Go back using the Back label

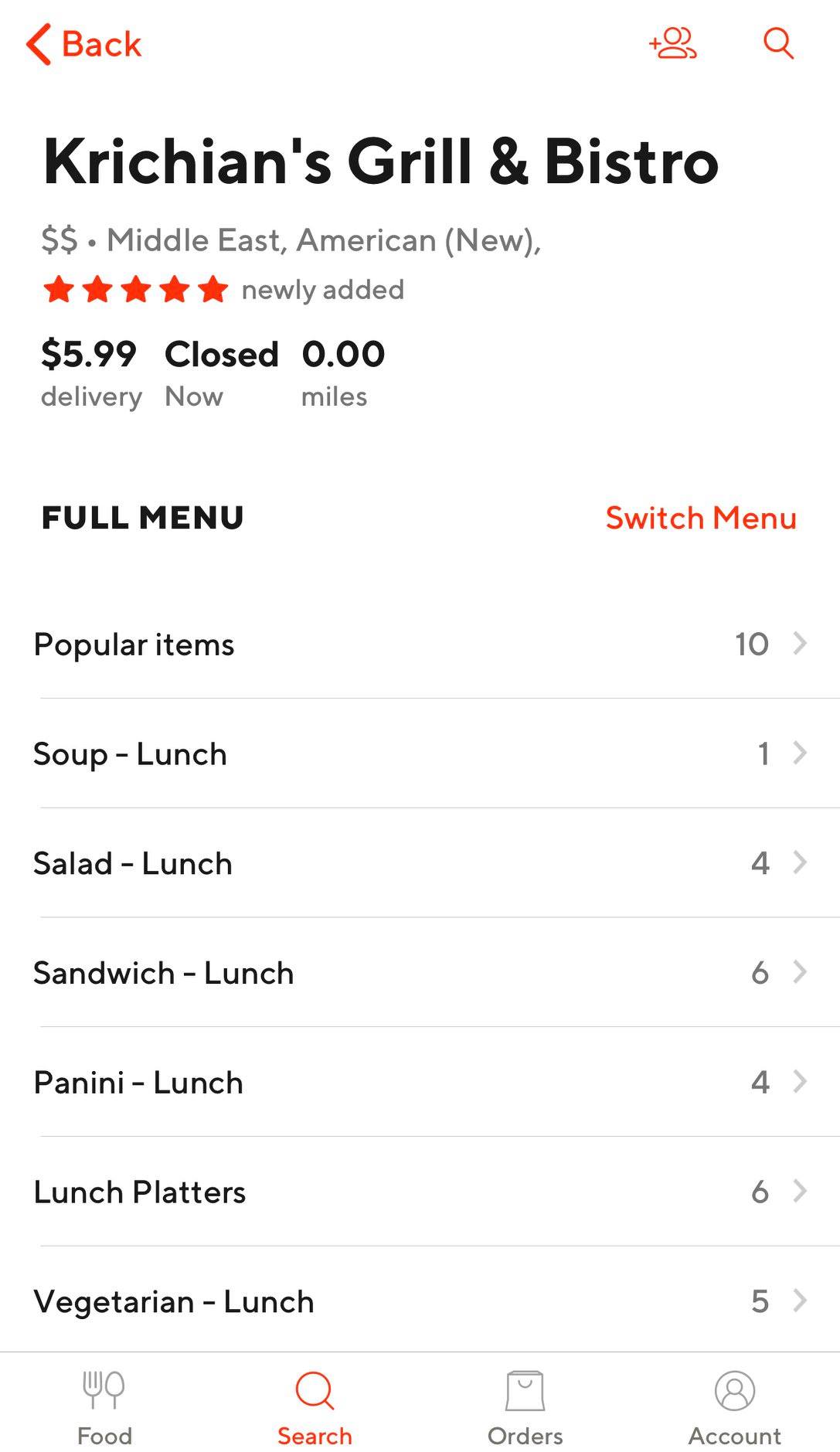101,44
